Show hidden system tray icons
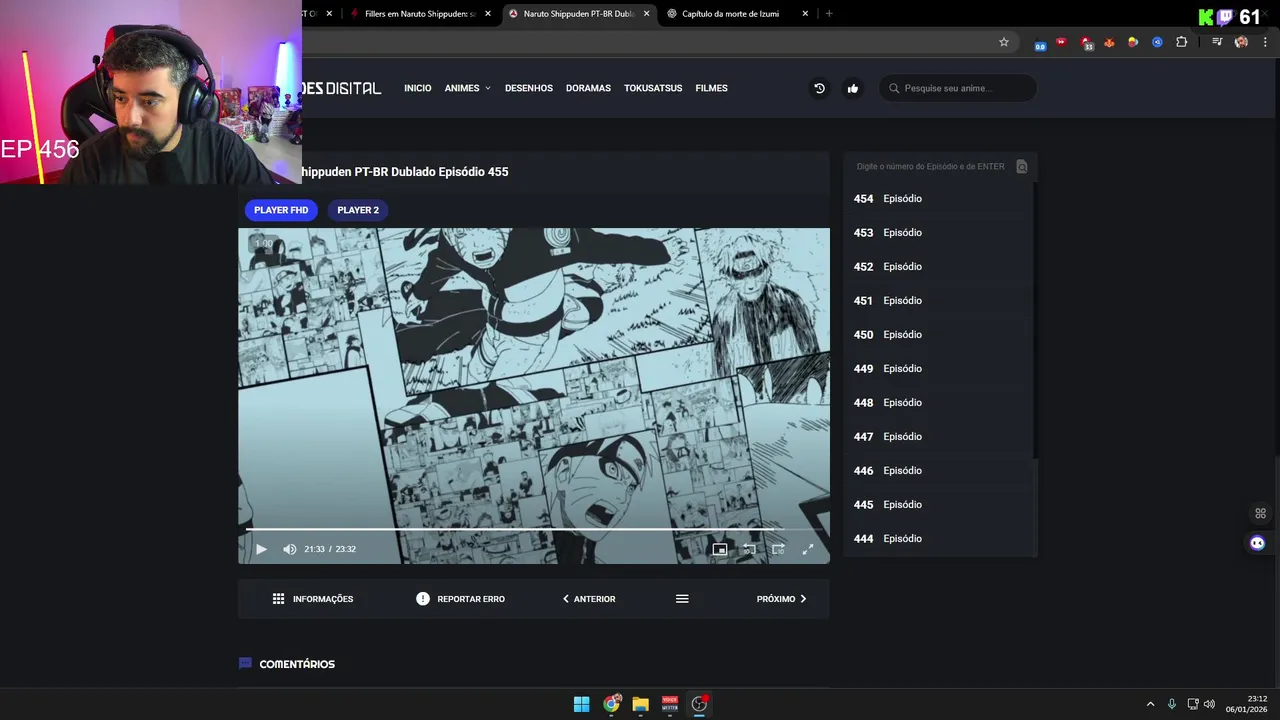Screen dimensions: 1280x720 [1150, 704]
